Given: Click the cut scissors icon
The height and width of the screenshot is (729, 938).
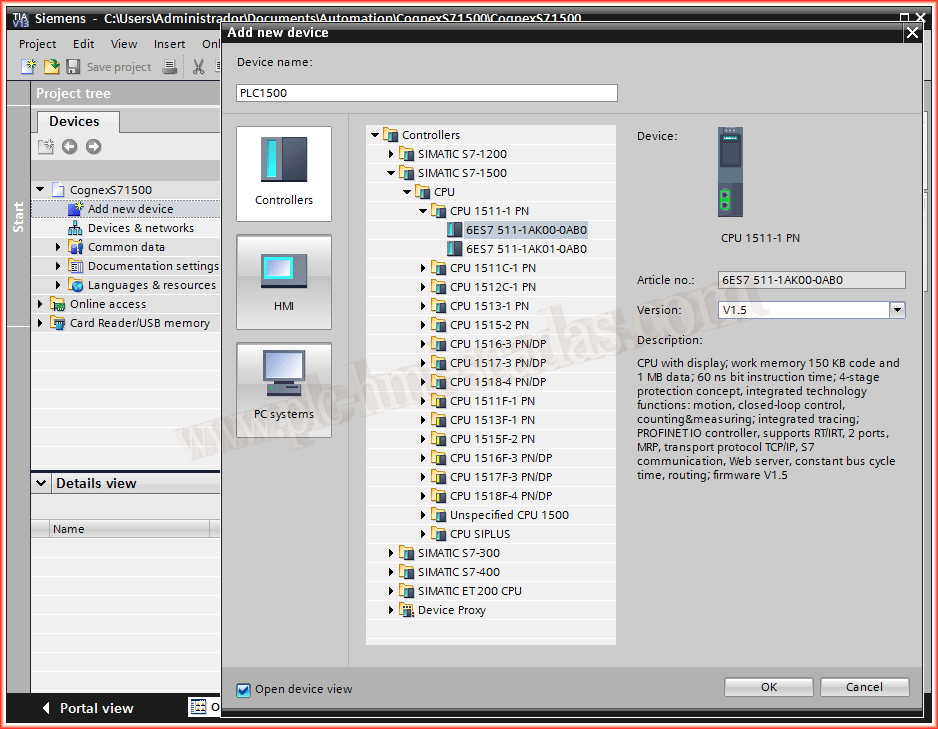Looking at the screenshot, I should pyautogui.click(x=198, y=67).
